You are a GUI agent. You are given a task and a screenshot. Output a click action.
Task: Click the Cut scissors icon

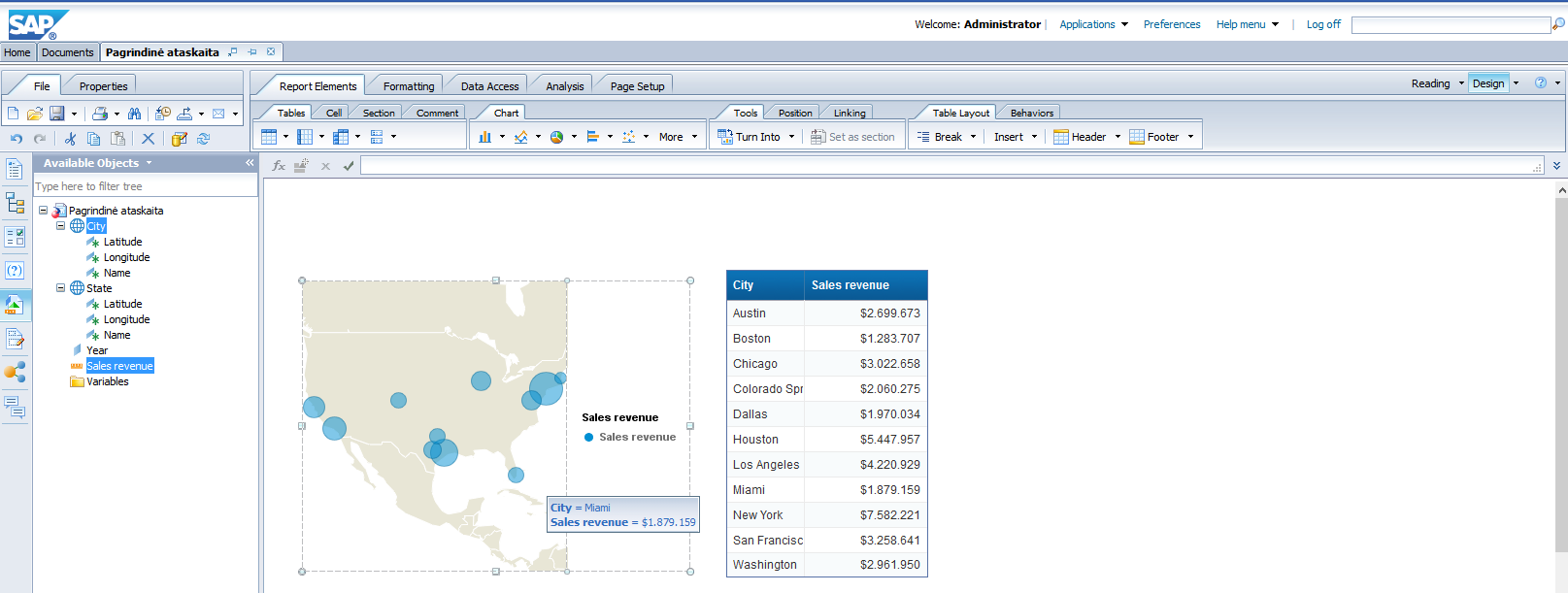click(70, 139)
